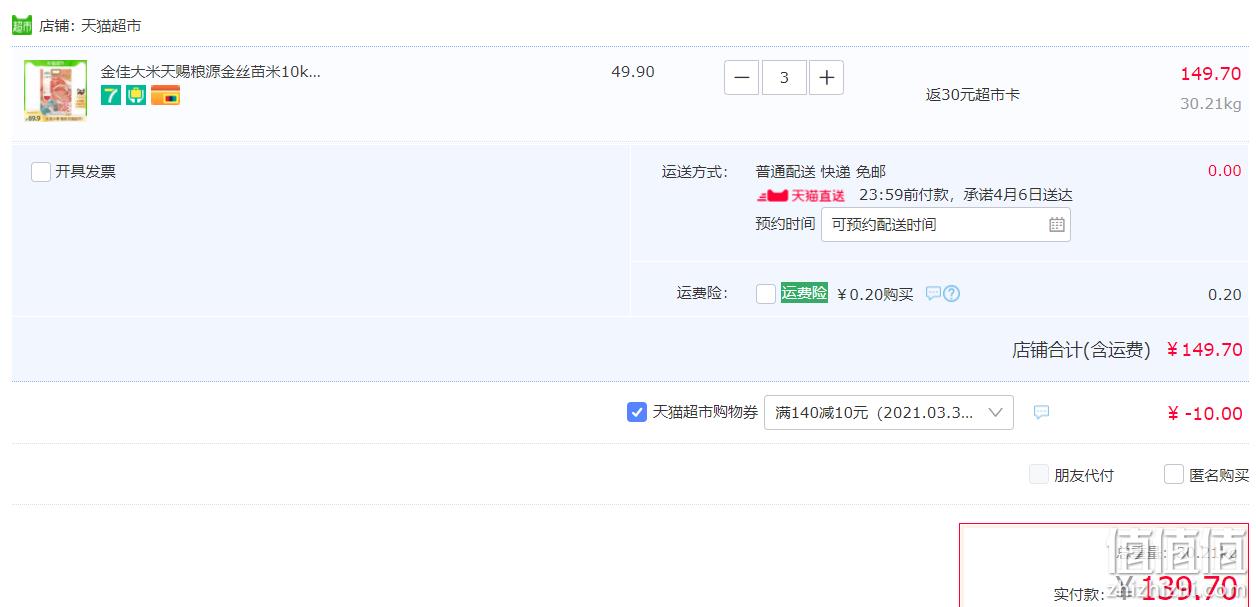Click the item weight 30.21kg
This screenshot has height=607, width=1256.
[x=1210, y=104]
